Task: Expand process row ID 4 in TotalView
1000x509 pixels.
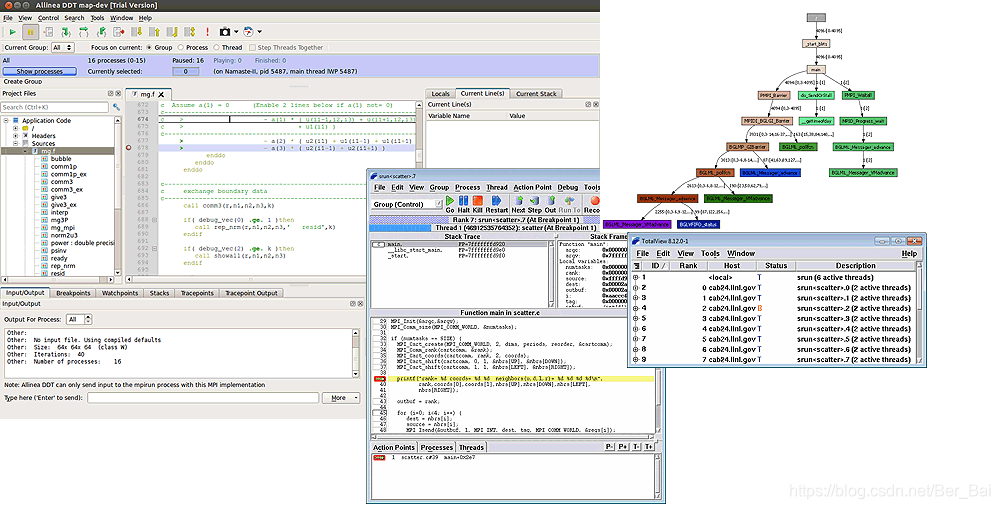Action: (x=636, y=308)
